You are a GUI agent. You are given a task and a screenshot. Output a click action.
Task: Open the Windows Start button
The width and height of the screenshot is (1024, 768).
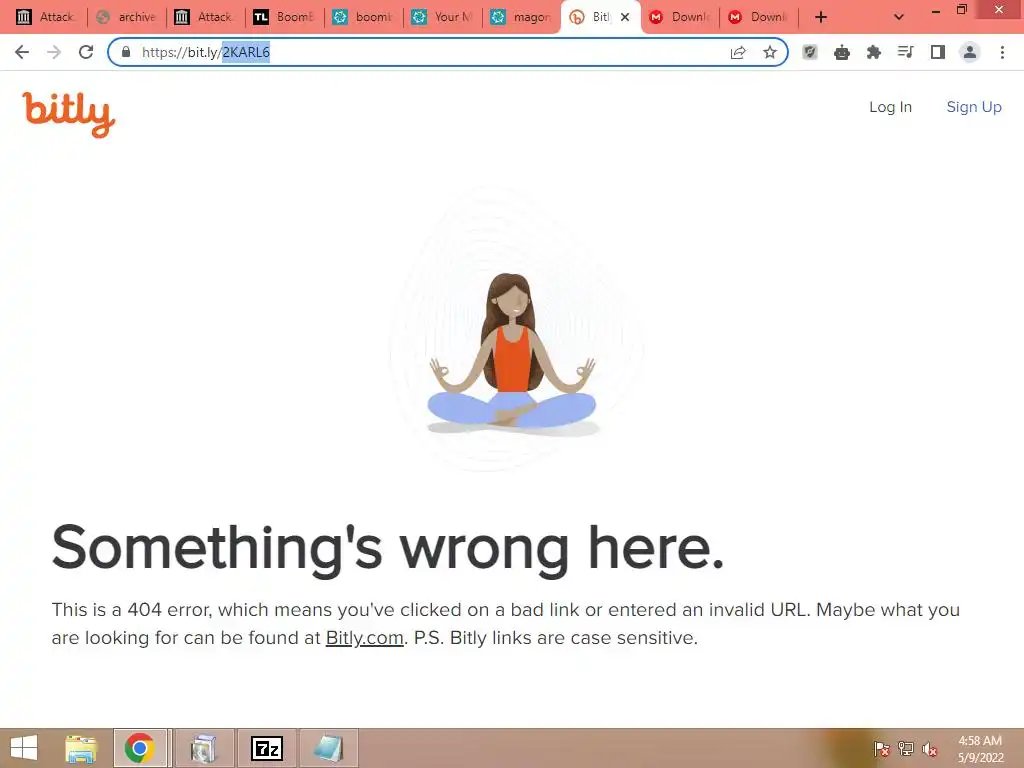coord(24,748)
